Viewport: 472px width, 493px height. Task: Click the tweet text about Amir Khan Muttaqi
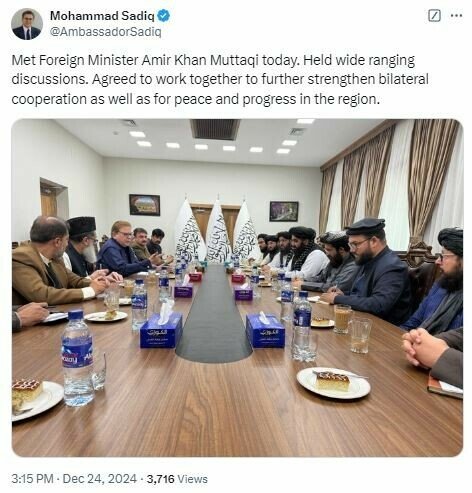click(x=220, y=80)
